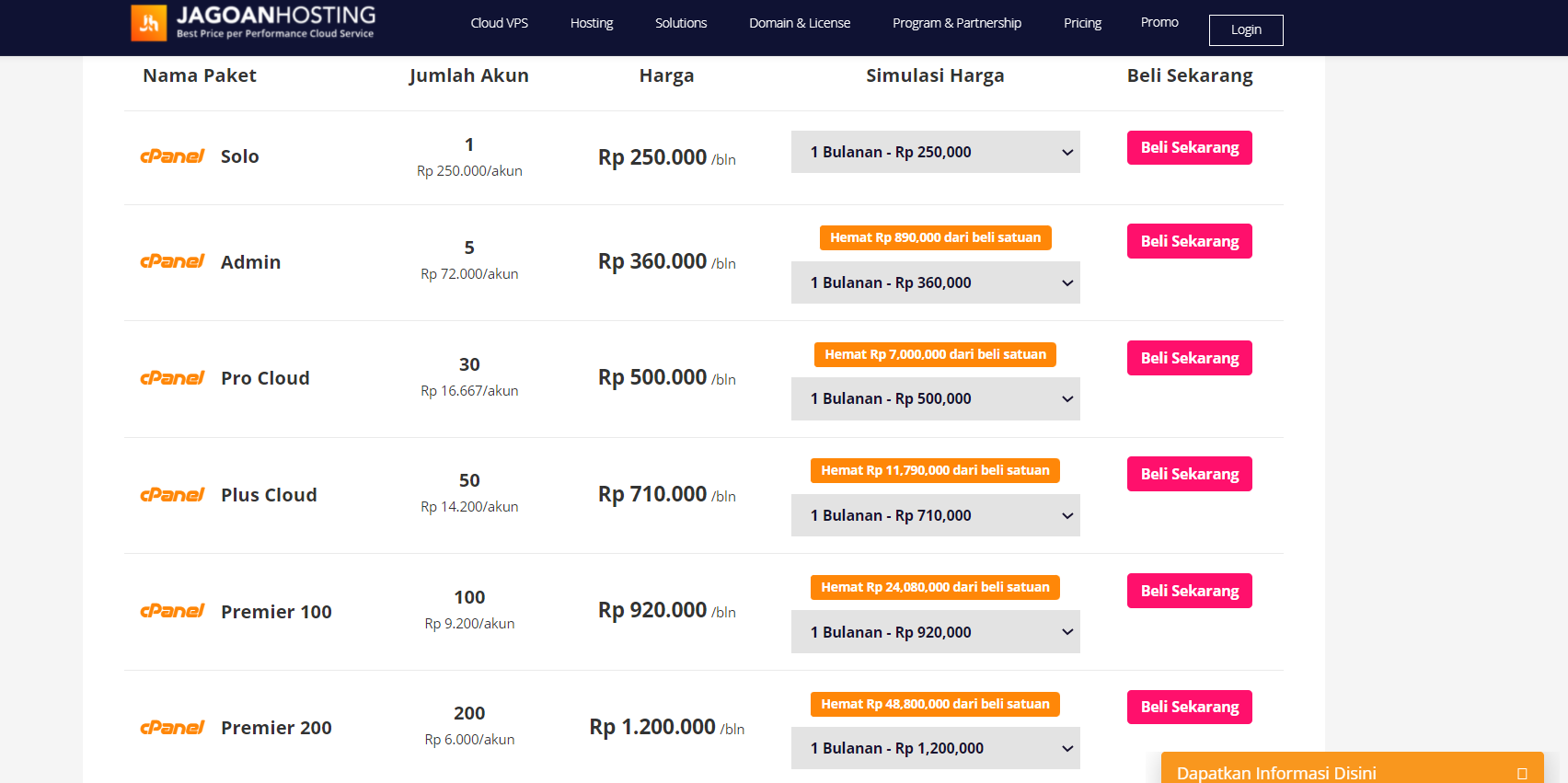Open the Domain & License menu
This screenshot has width=1568, height=783.
pos(800,23)
